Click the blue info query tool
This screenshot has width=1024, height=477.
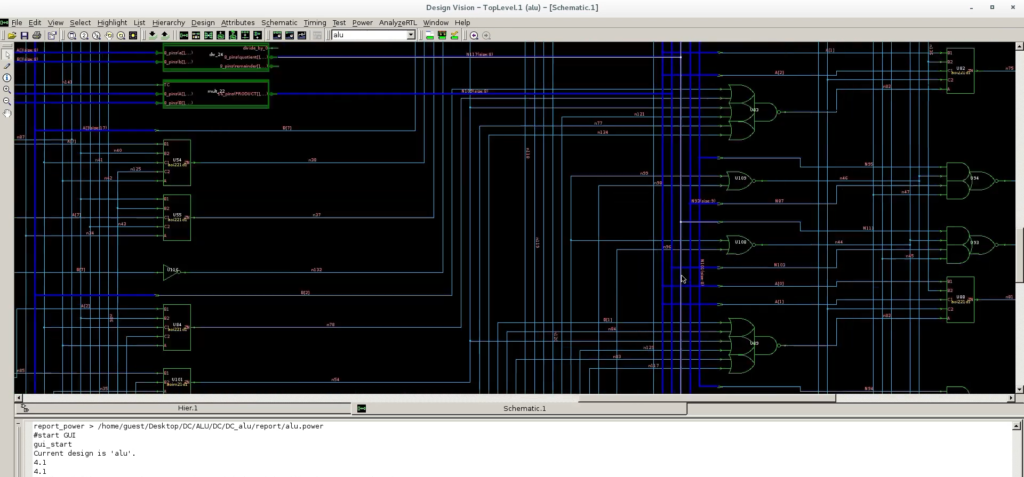tap(7, 77)
